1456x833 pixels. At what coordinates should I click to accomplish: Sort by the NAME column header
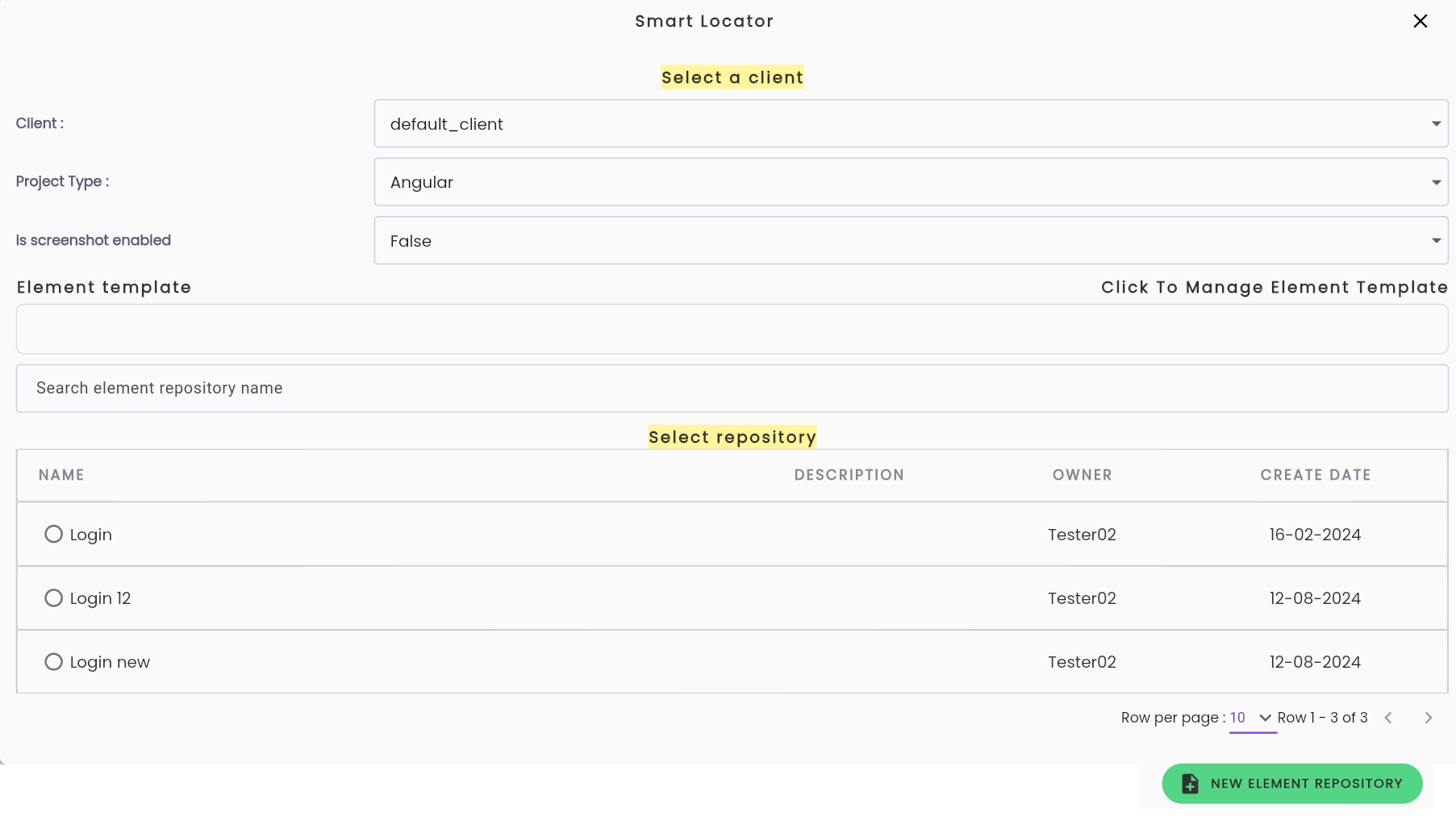pos(61,475)
